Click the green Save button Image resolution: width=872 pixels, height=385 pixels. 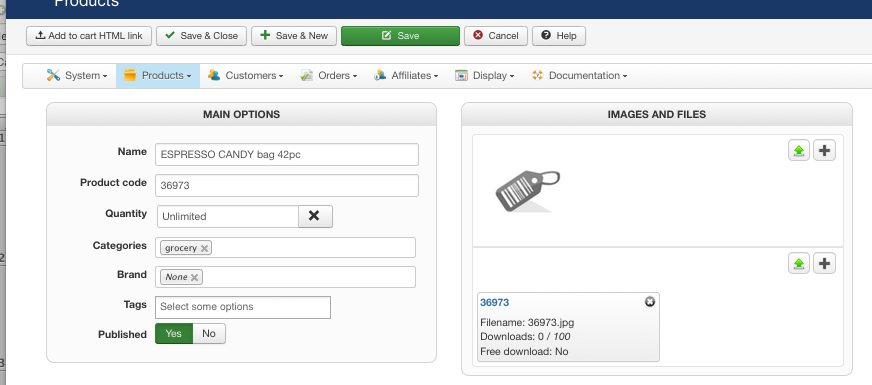coord(400,36)
